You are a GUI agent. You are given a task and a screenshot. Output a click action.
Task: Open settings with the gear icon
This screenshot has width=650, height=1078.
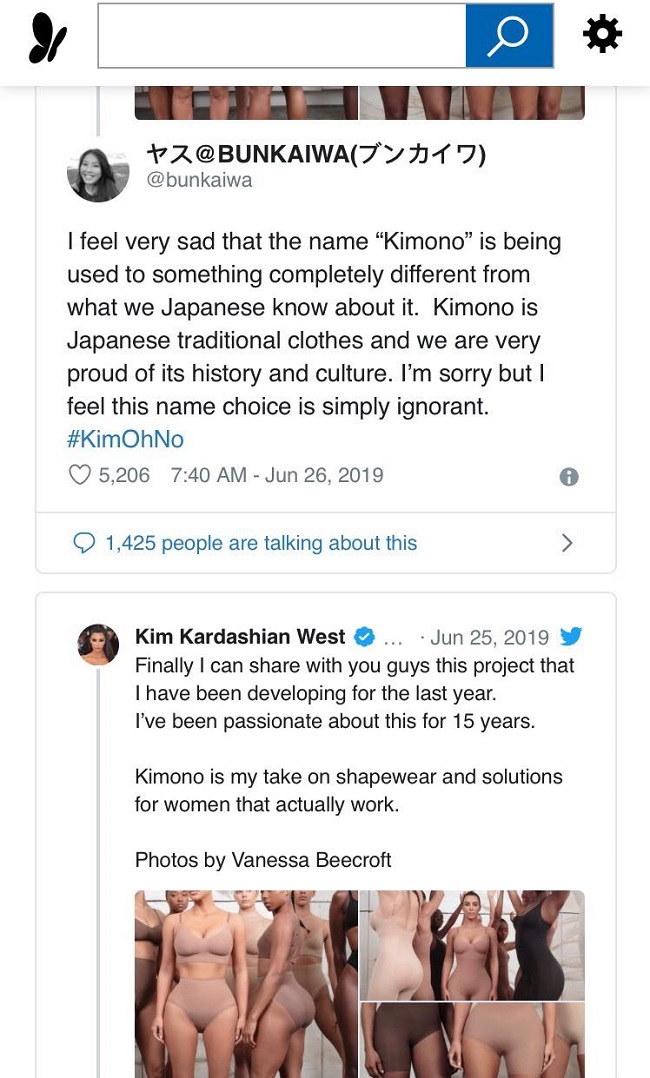pyautogui.click(x=602, y=35)
